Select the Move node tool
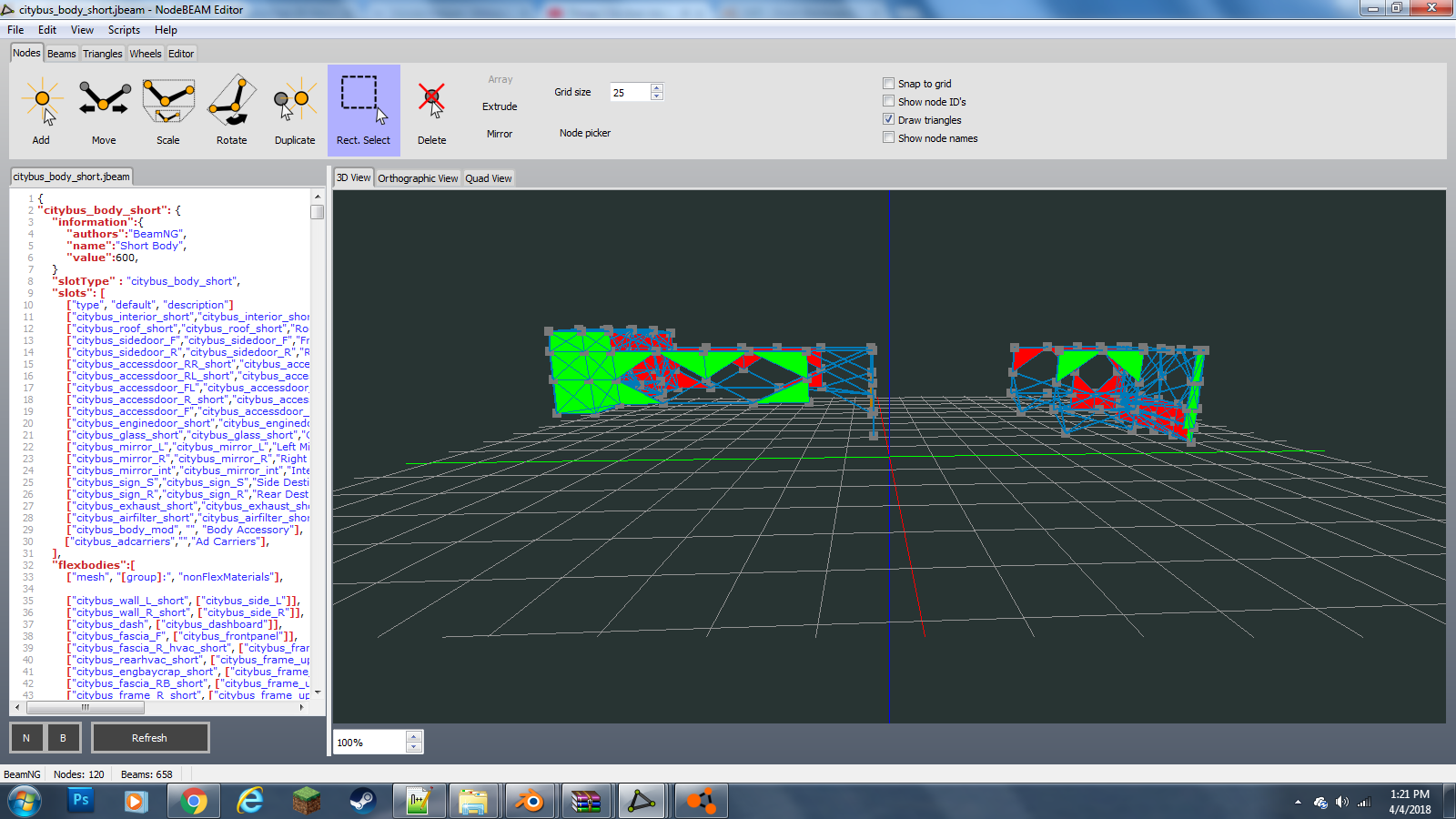Screen dimensions: 1456x819 coord(104,110)
